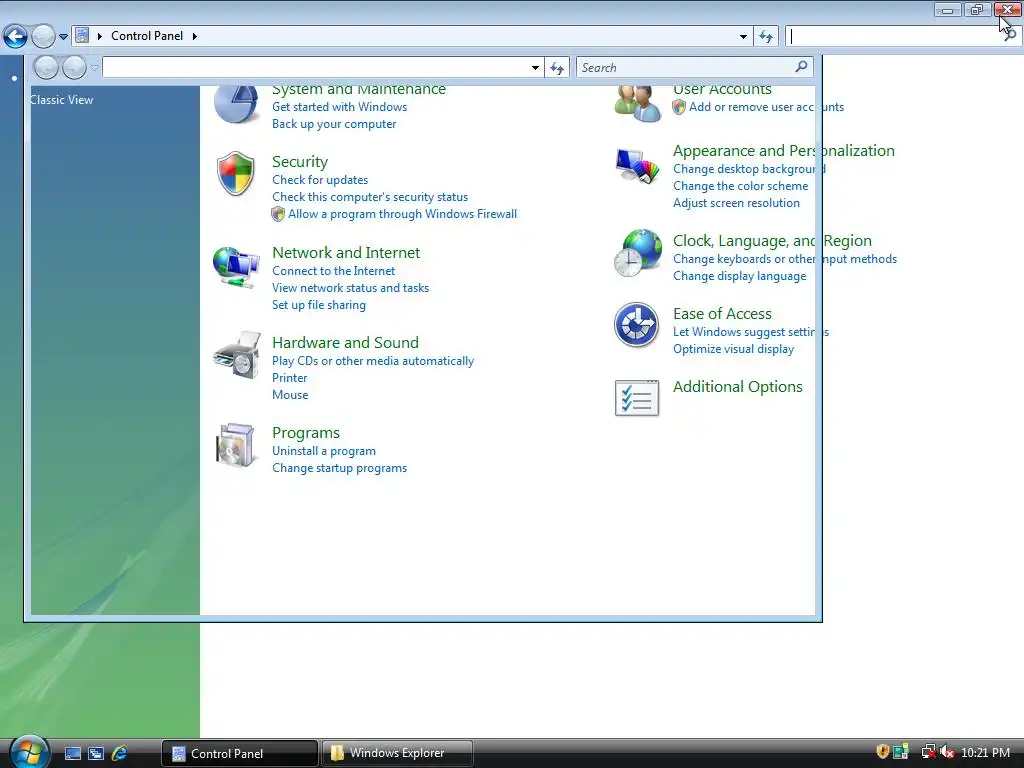The height and width of the screenshot is (768, 1024).
Task: Click Connect to the Internet link
Action: tap(333, 270)
